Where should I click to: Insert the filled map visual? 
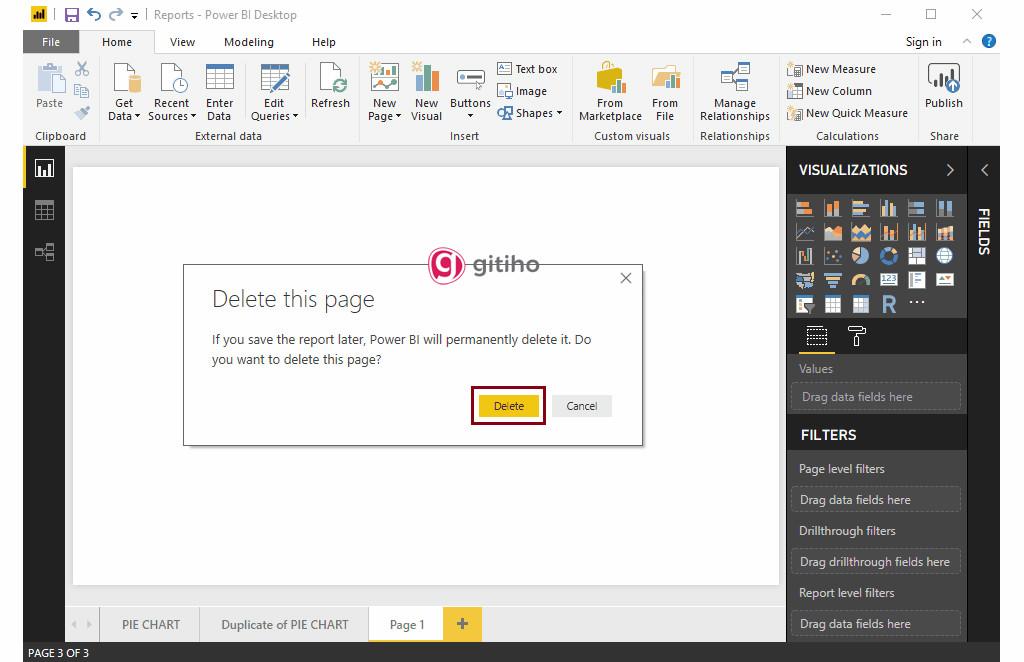(805, 280)
